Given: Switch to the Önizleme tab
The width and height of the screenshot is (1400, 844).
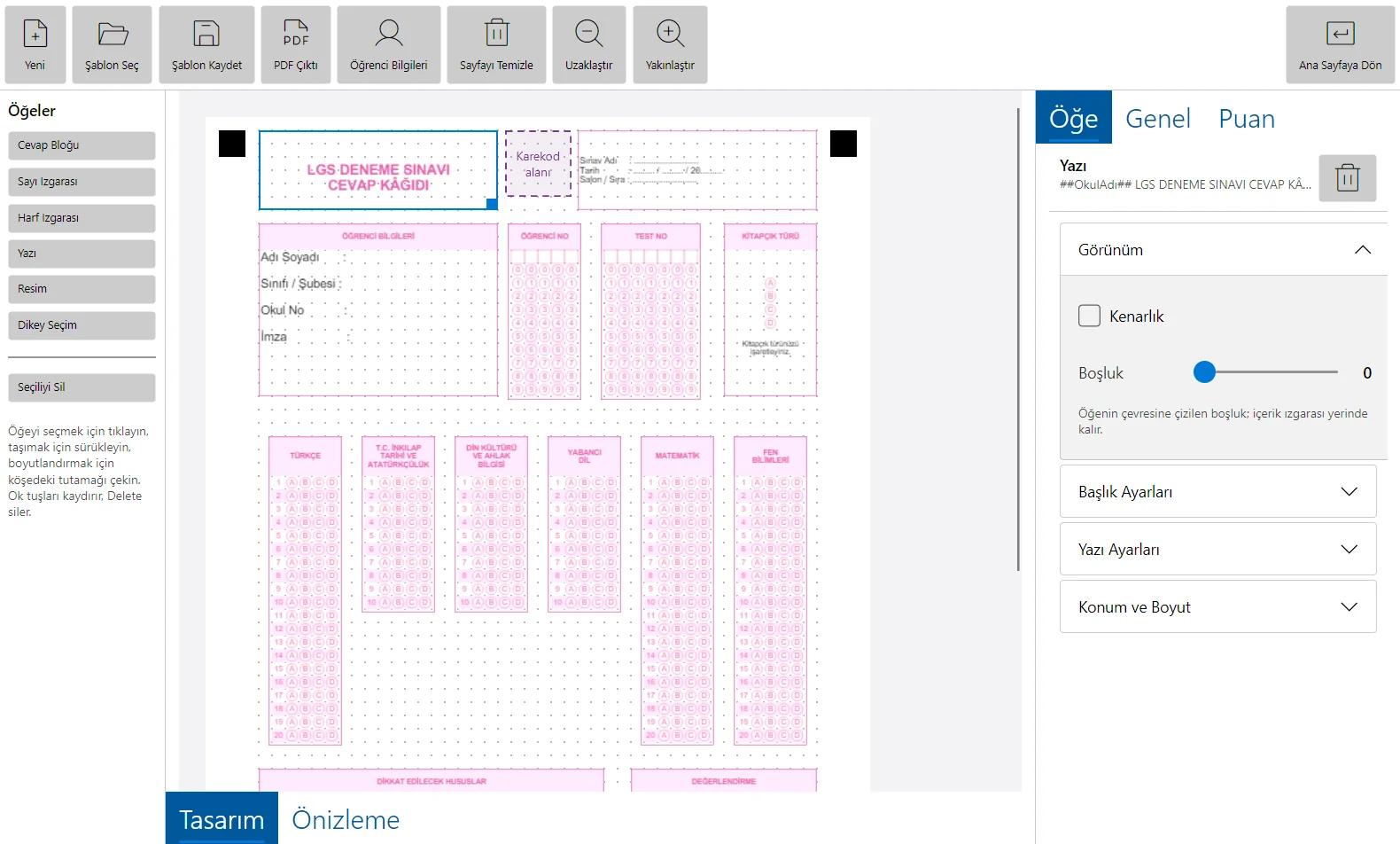Looking at the screenshot, I should point(346,819).
